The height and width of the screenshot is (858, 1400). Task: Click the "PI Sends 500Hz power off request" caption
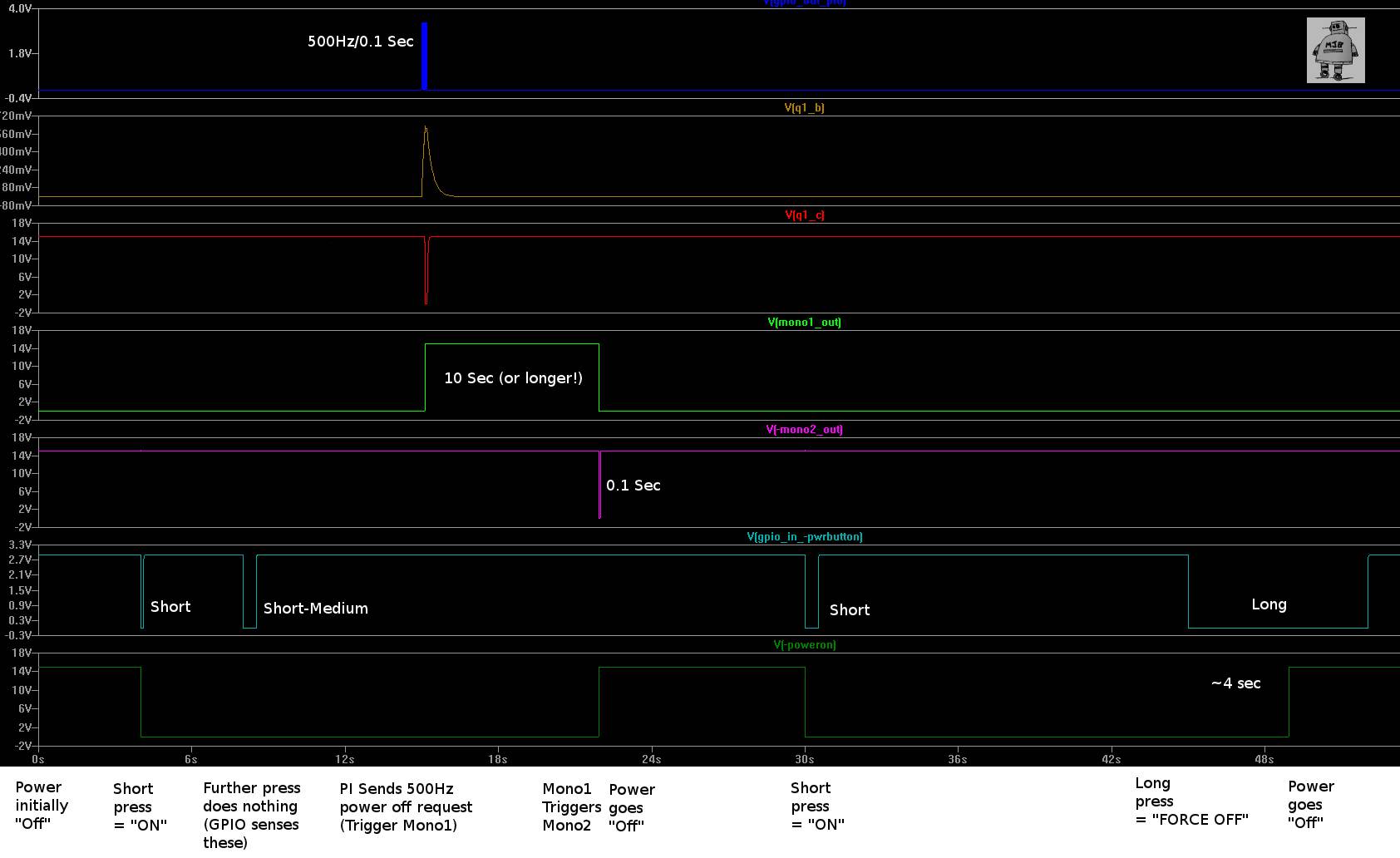tap(406, 807)
